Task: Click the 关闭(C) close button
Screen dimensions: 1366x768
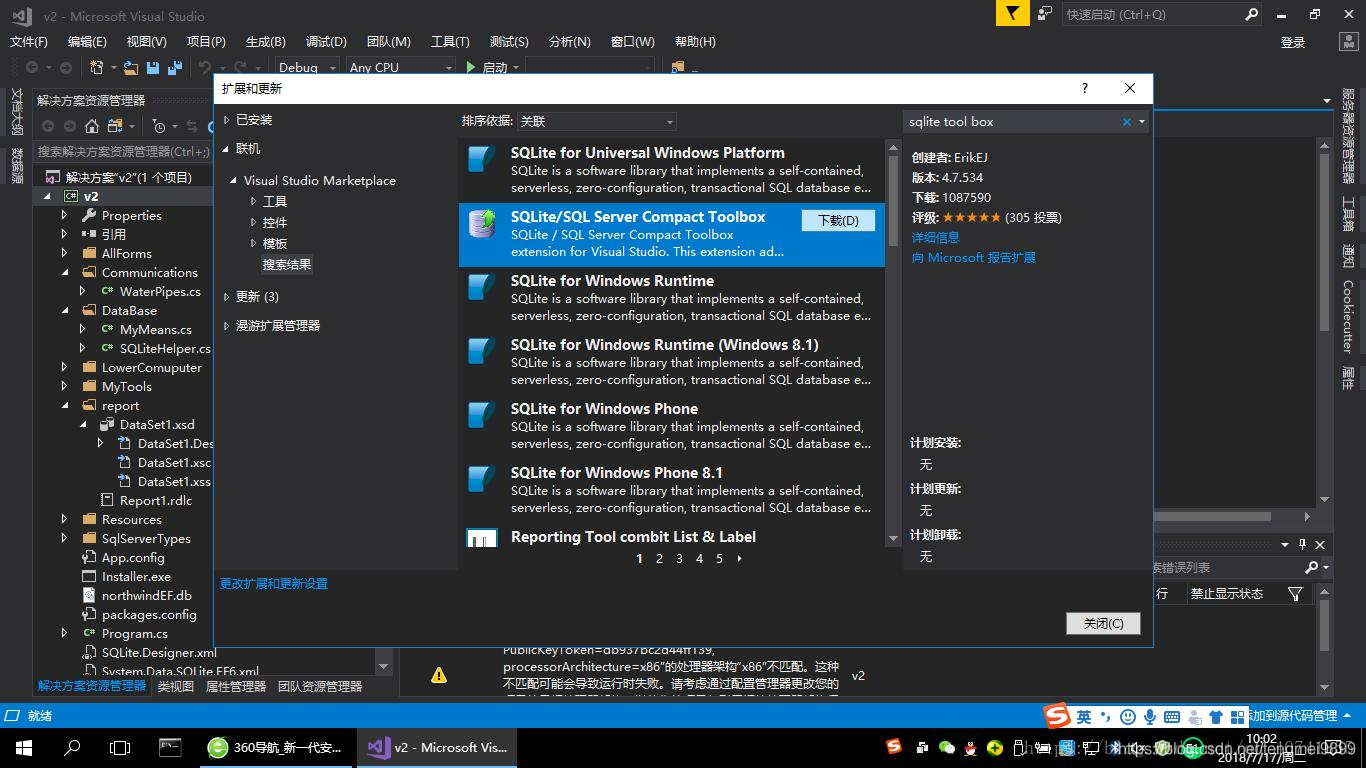Action: (1103, 623)
